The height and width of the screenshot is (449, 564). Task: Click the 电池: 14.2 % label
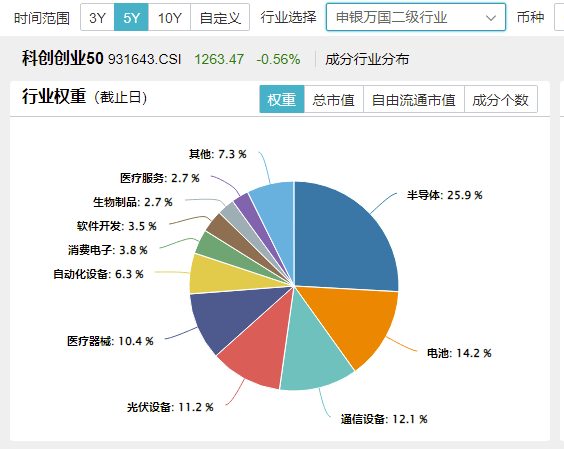point(459,353)
